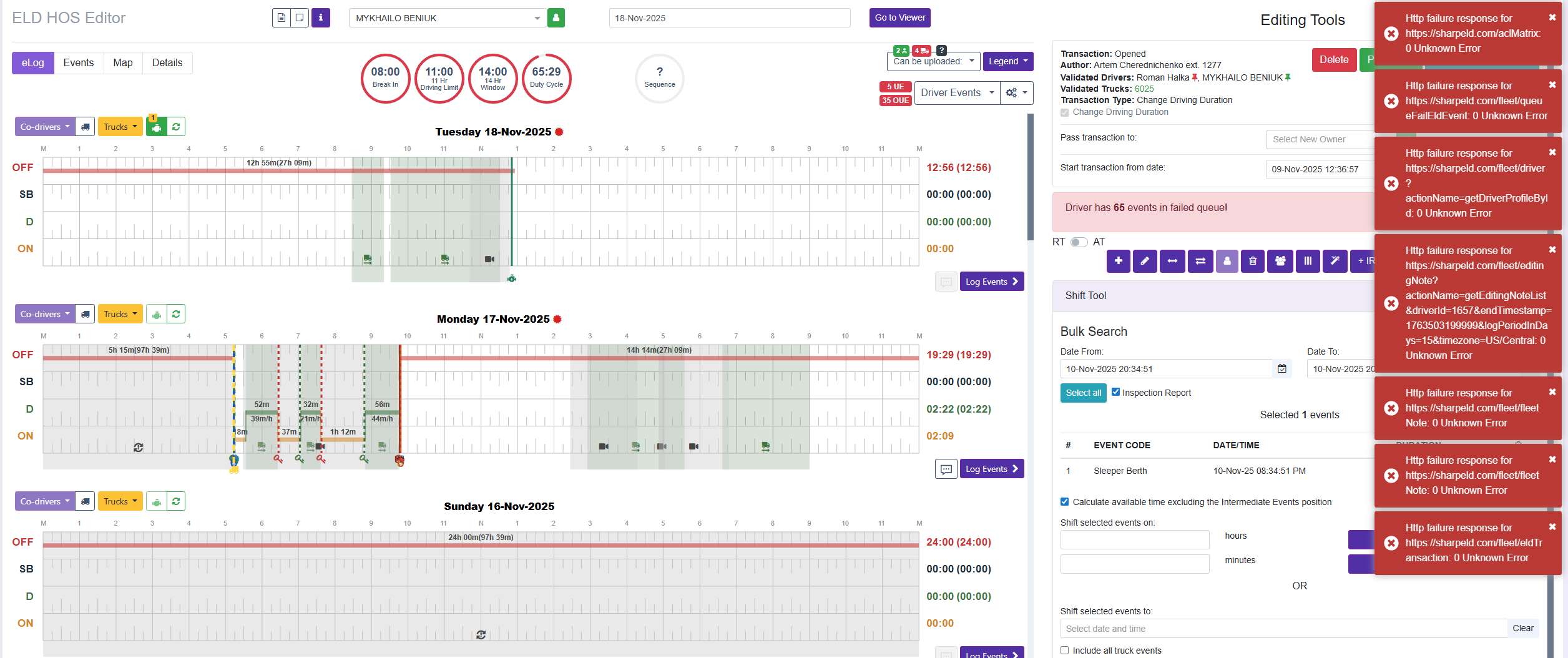Click validated truck number 6025 link
The width and height of the screenshot is (1568, 658).
[1144, 89]
